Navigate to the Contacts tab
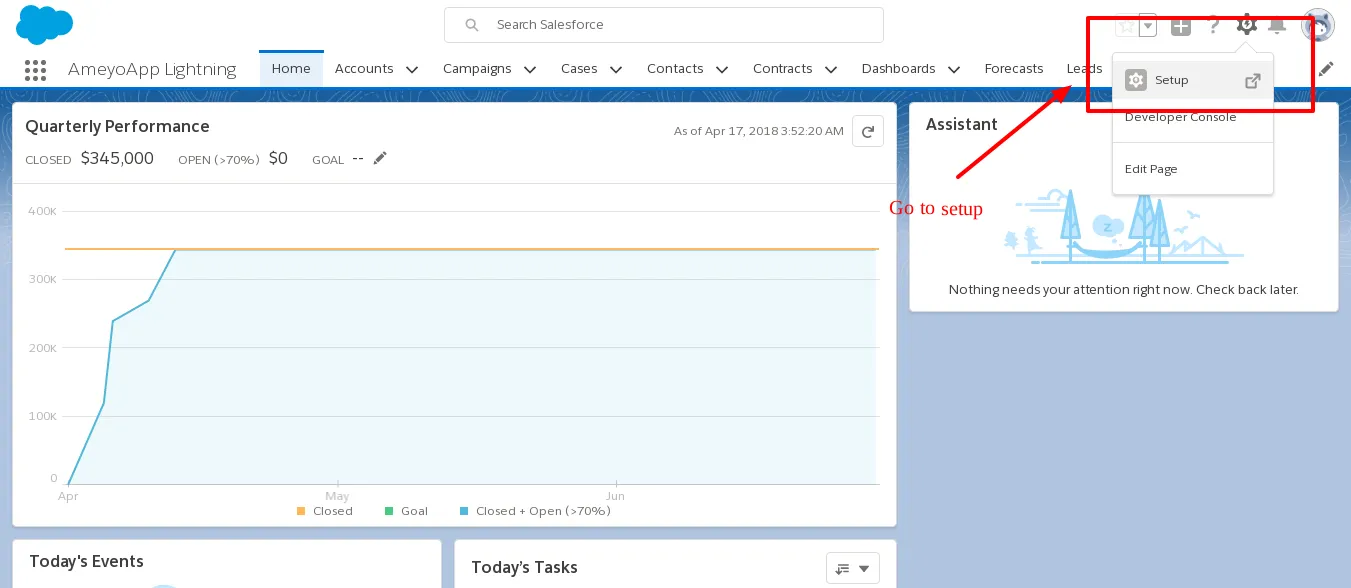 tap(675, 69)
